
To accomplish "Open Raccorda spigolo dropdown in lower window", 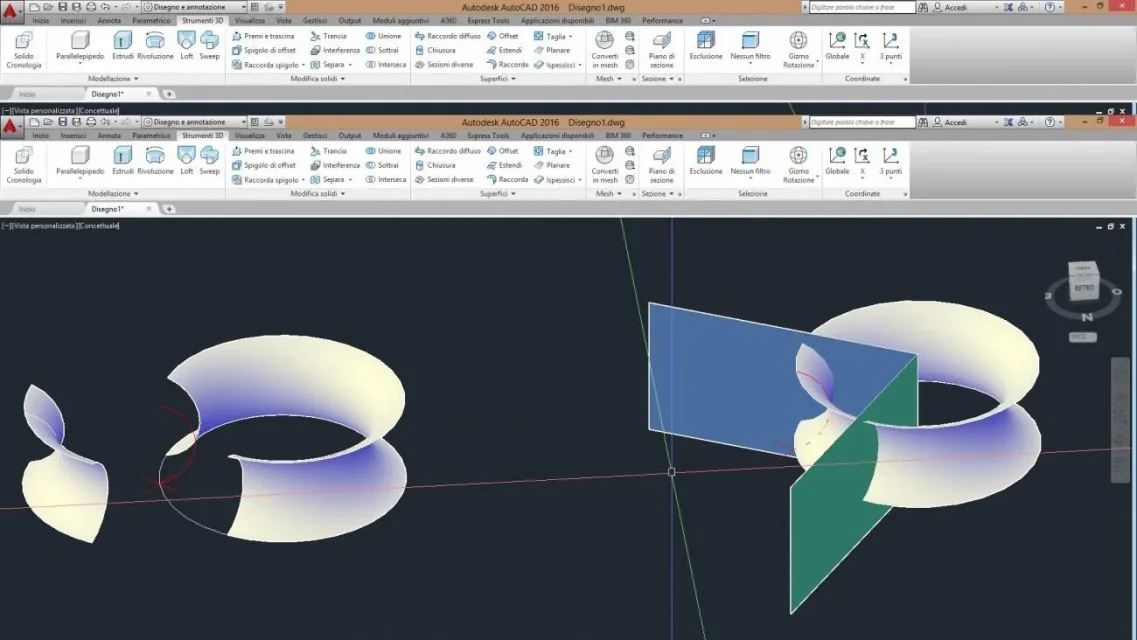I will tap(303, 180).
